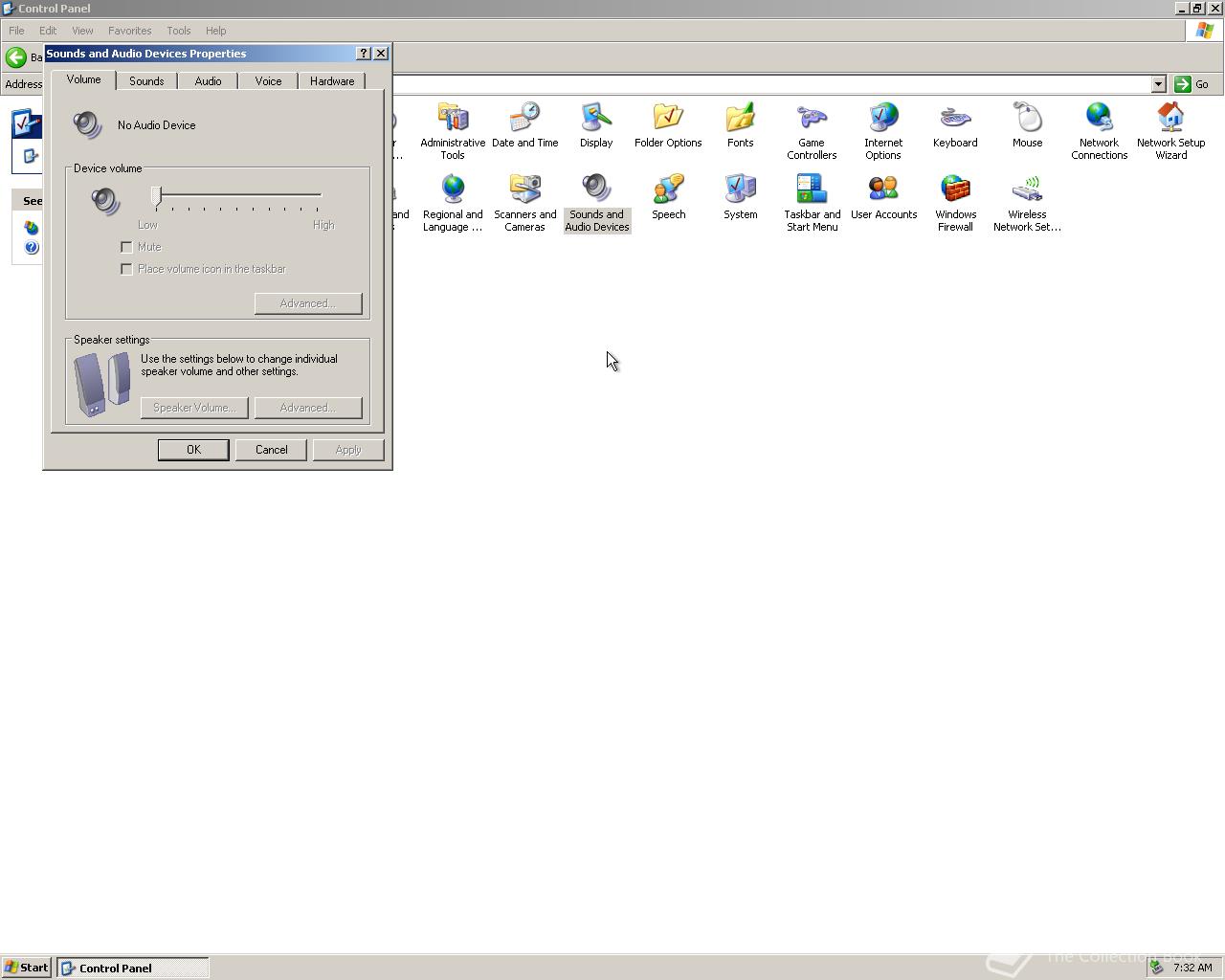Open Keyboard settings icon
Image resolution: width=1225 pixels, height=980 pixels.
[x=955, y=125]
